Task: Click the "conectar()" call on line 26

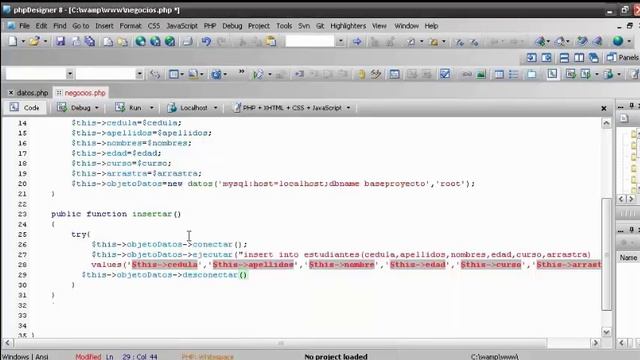Action: point(218,244)
